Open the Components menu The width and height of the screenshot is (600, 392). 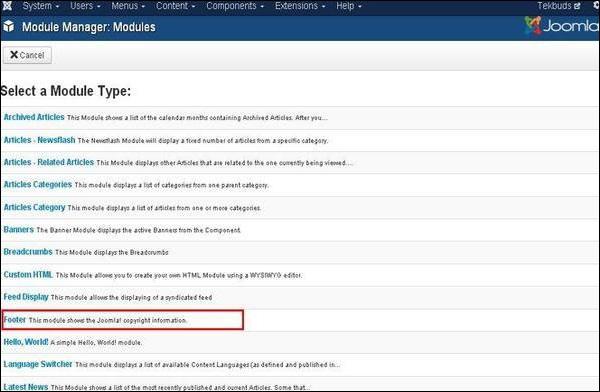[x=235, y=6]
